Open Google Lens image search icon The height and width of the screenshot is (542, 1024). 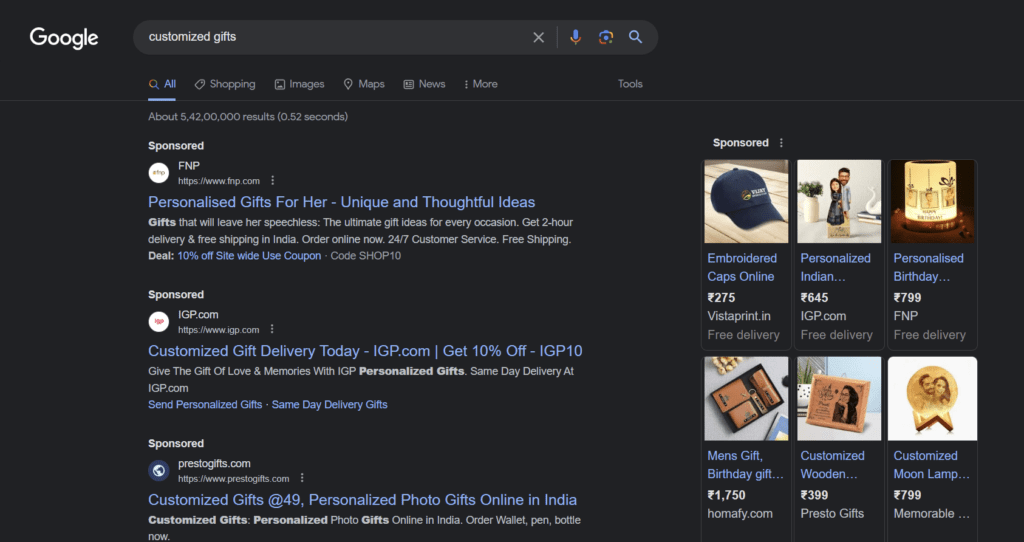(x=606, y=37)
